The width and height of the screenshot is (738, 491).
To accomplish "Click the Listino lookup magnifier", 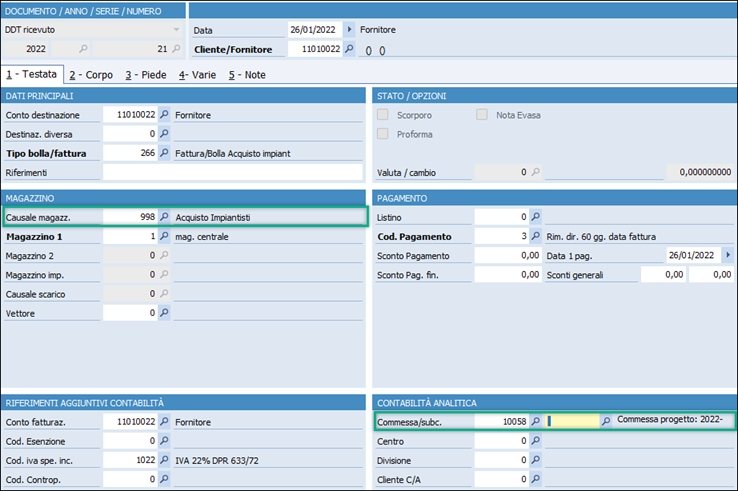I will point(535,216).
